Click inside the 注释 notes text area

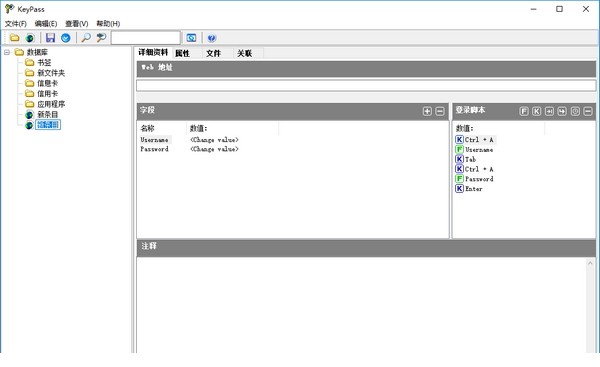tap(361, 305)
